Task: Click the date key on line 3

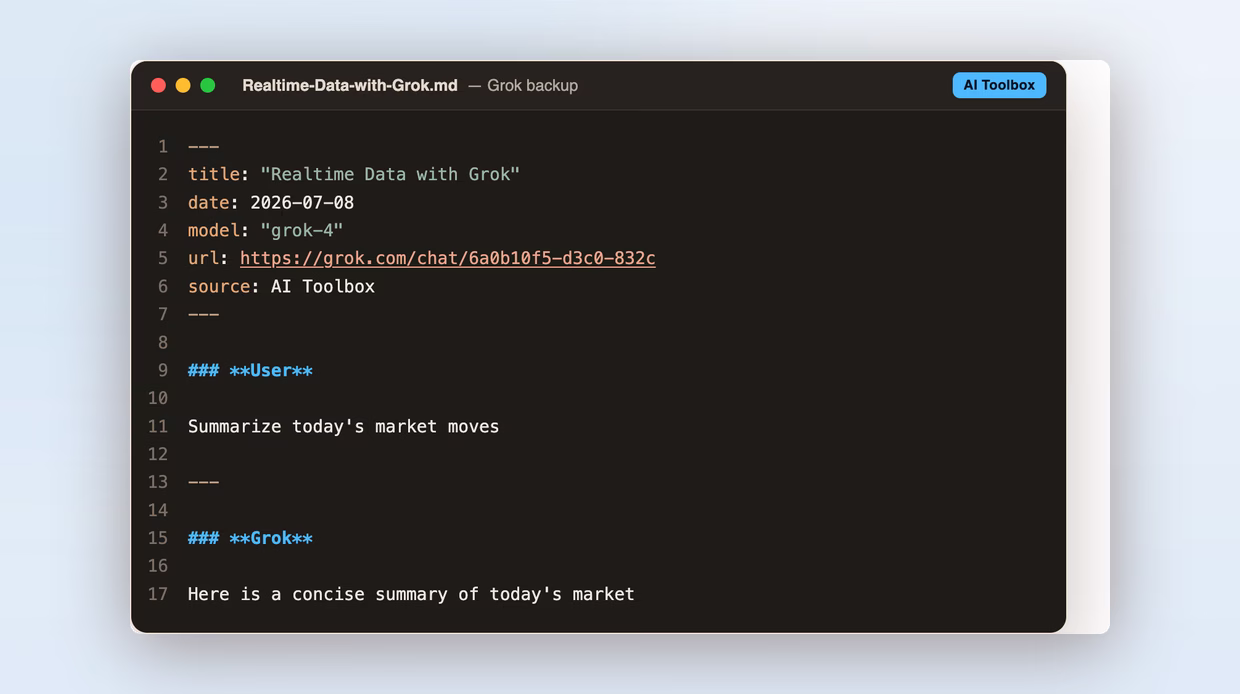Action: click(208, 202)
